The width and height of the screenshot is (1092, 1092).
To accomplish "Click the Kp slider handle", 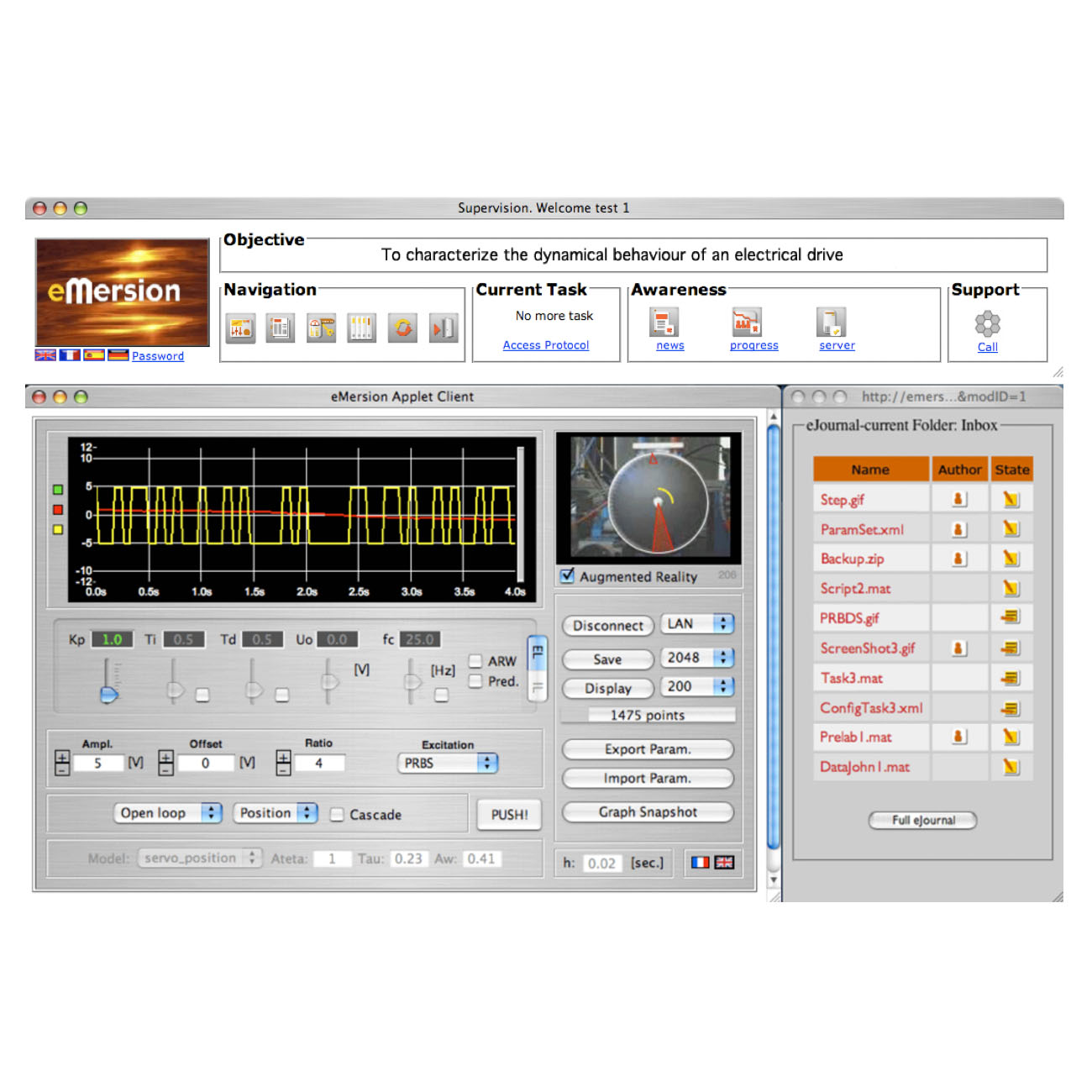I will pos(109,694).
